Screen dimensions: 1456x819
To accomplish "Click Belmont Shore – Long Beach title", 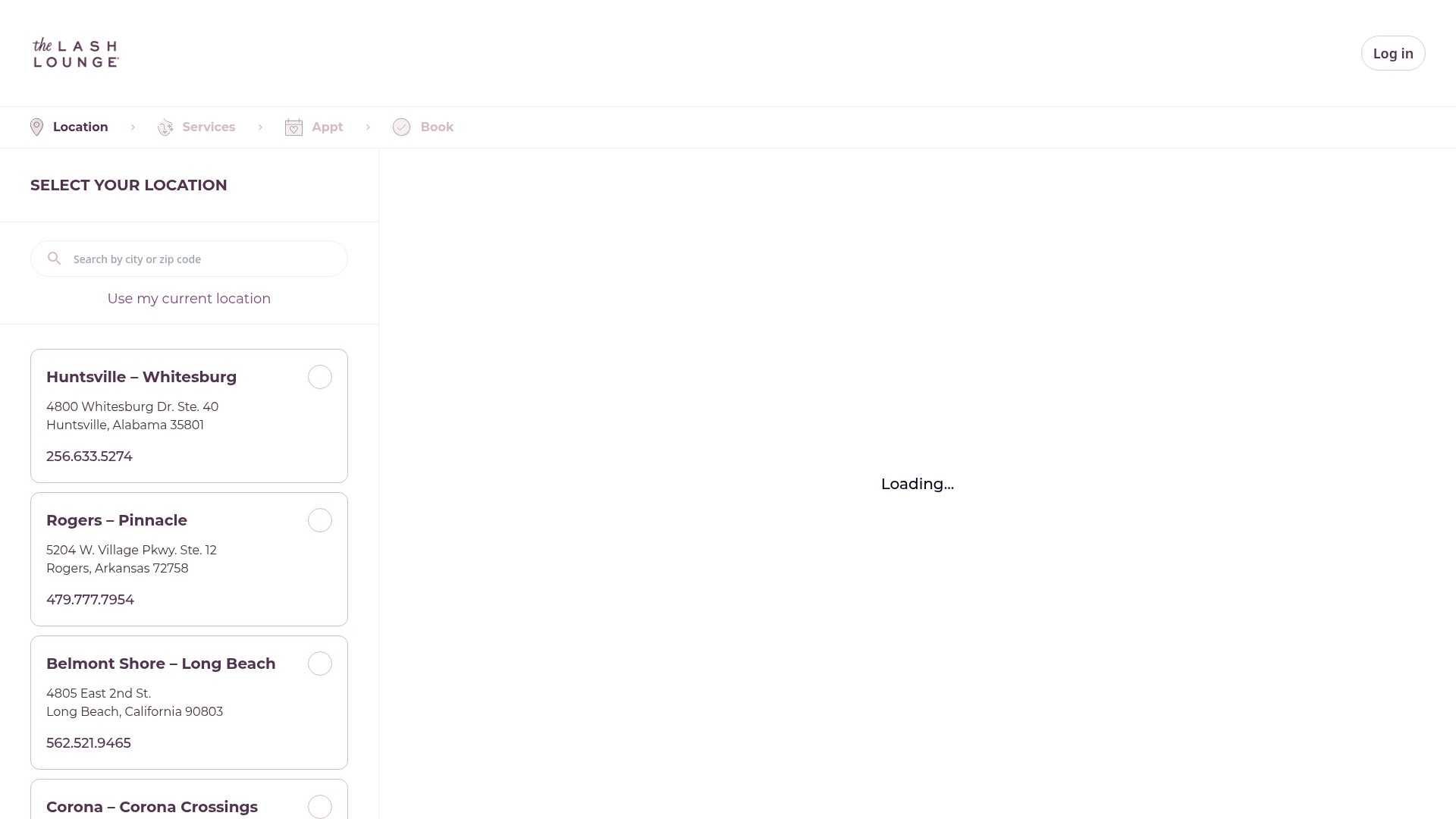I will (x=161, y=664).
